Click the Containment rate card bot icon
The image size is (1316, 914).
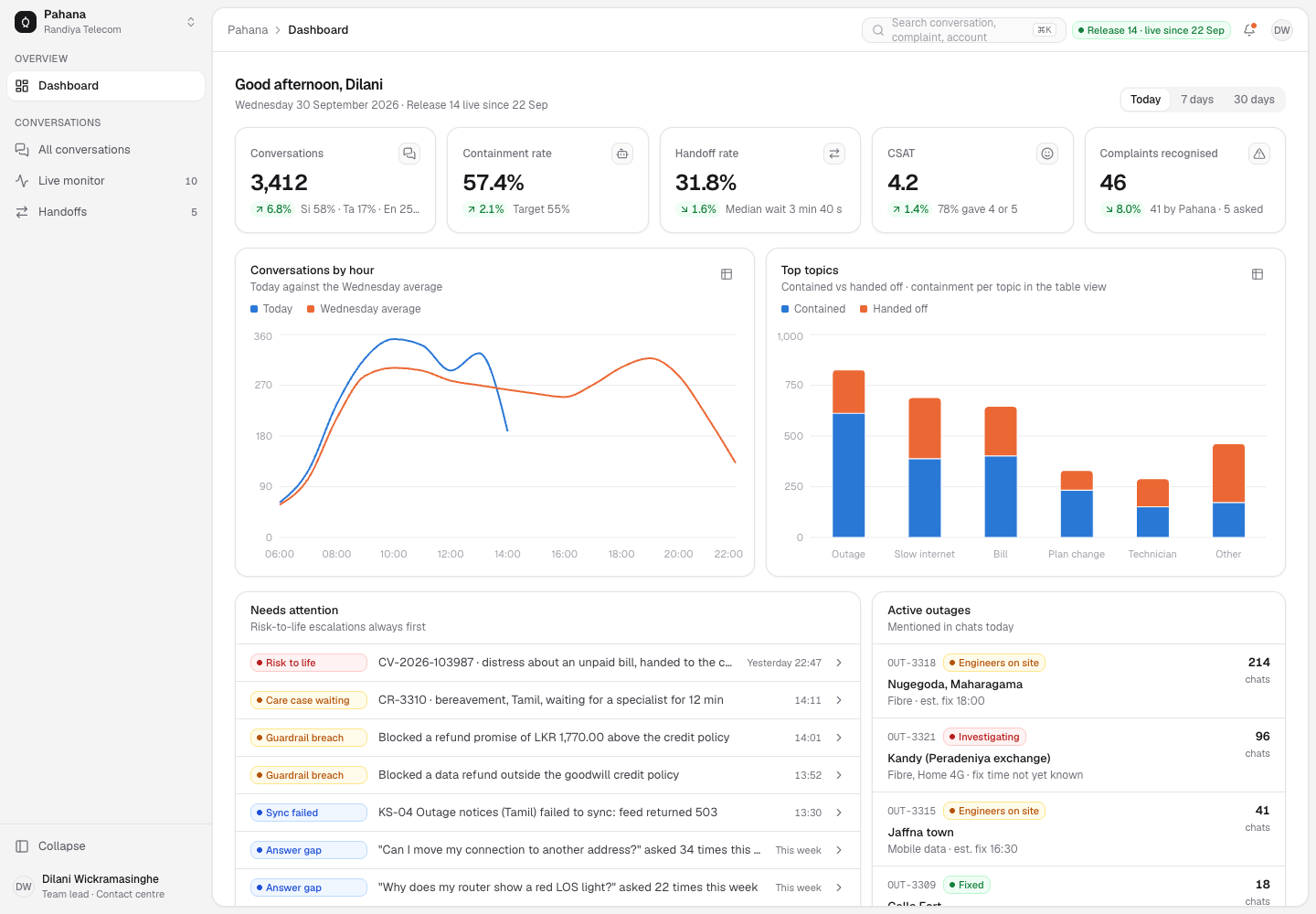point(622,154)
